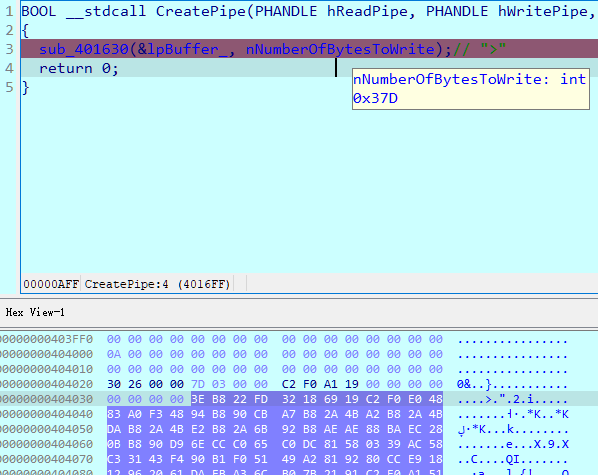Screen dimensions: 598x475
Task: Select the &lpBuffer_ argument
Action: [x=182, y=49]
